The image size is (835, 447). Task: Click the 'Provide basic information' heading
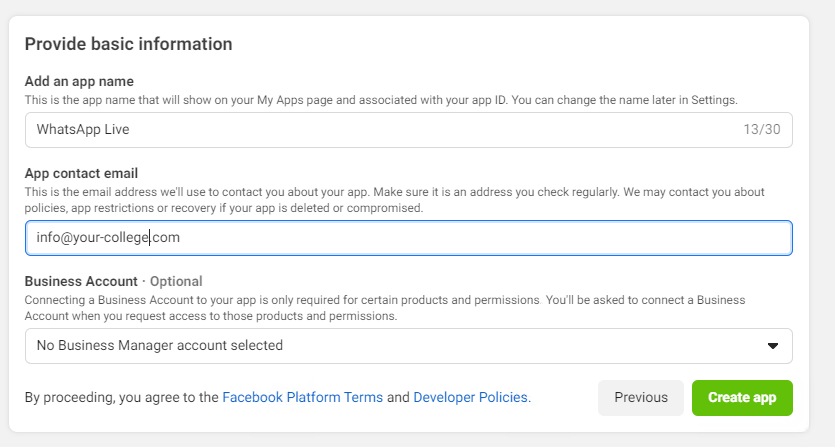tap(128, 44)
